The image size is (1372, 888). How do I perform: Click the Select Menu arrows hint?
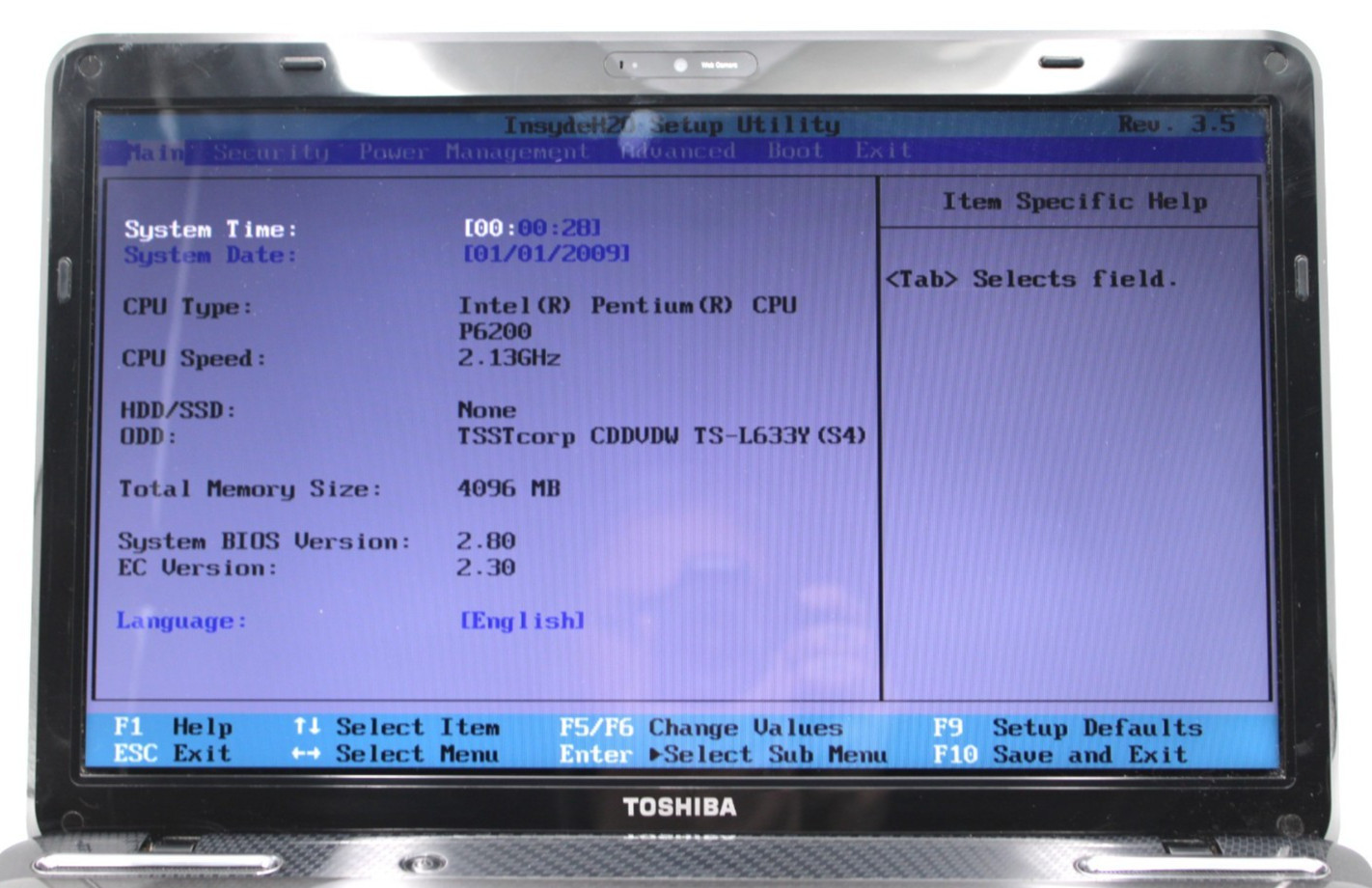396,754
